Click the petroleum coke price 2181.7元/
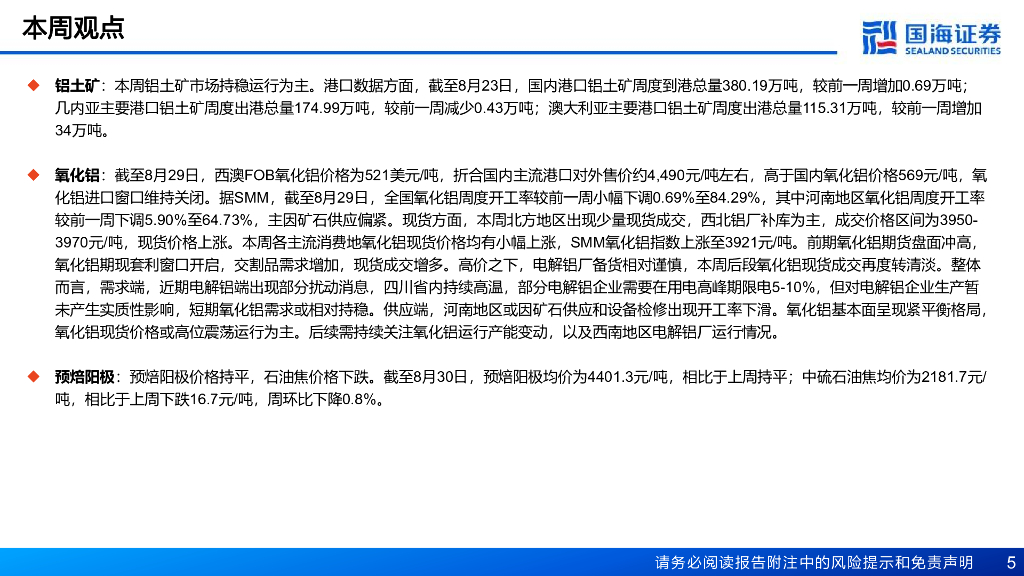 tap(954, 377)
